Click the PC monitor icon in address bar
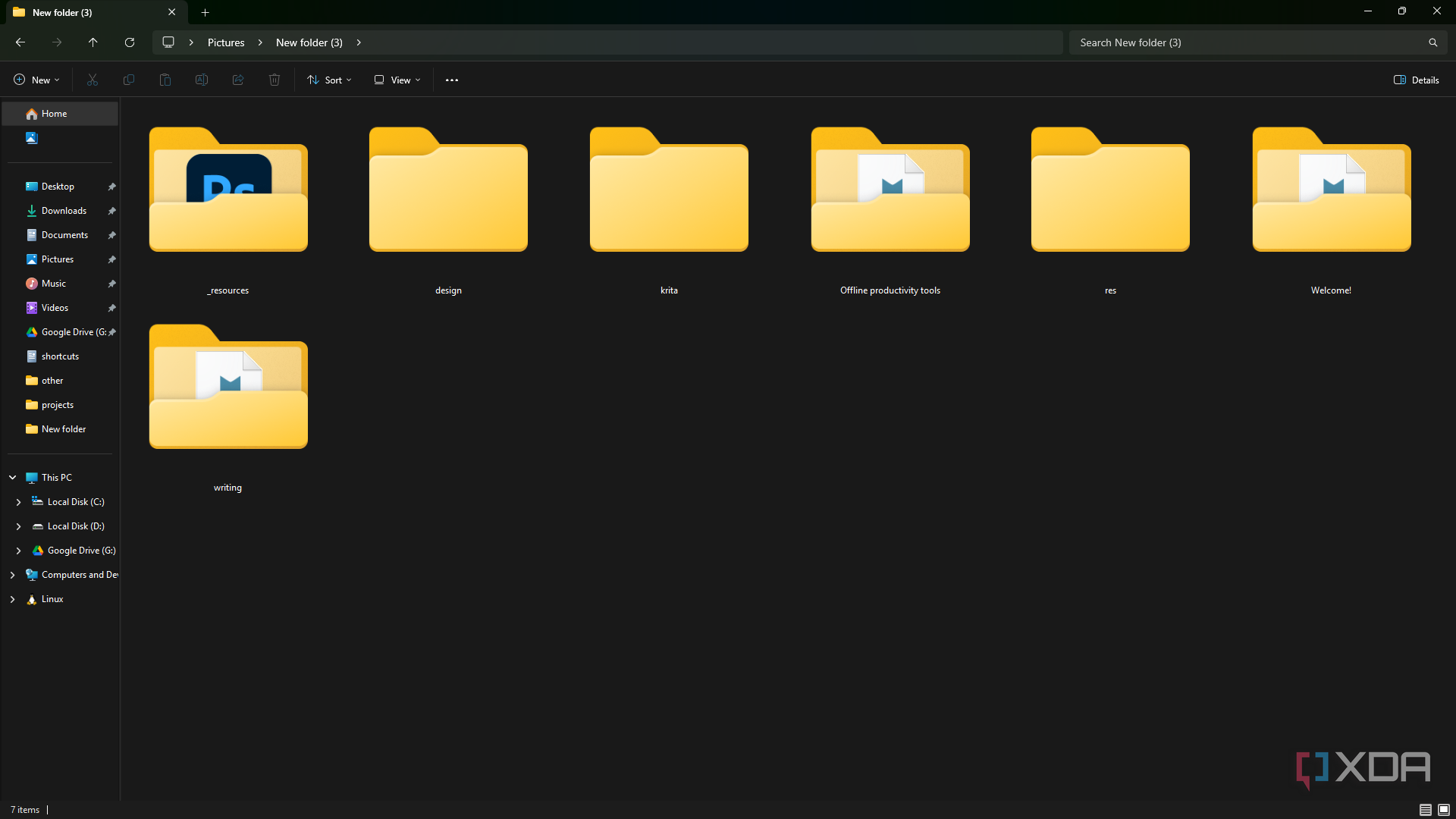 [168, 42]
